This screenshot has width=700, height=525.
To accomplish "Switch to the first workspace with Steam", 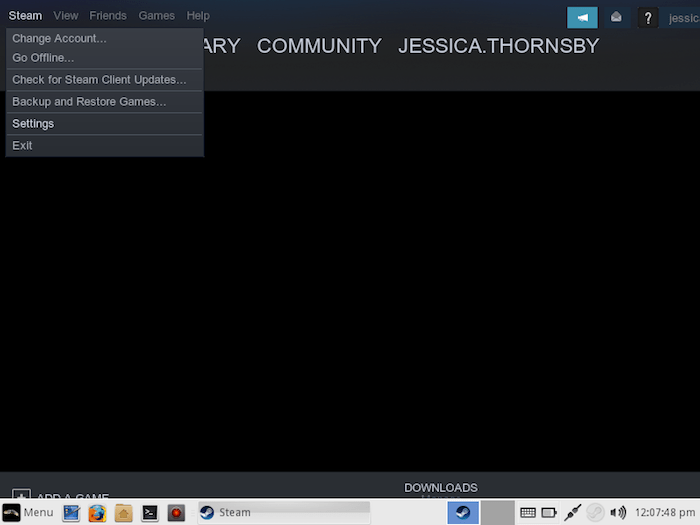I will [463, 512].
